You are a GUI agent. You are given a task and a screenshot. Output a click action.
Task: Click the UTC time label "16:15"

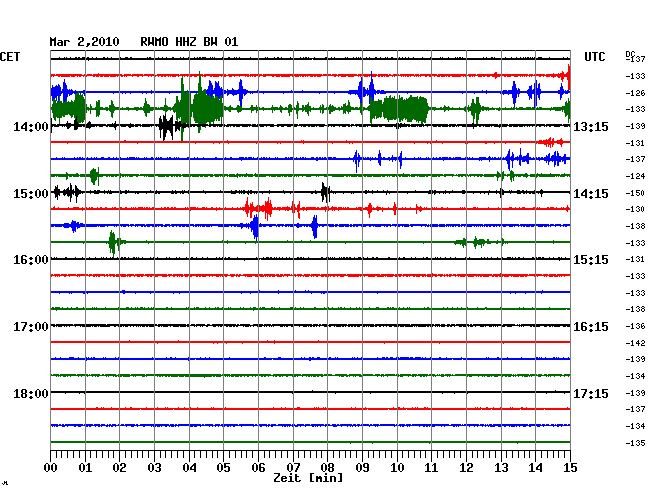point(591,327)
